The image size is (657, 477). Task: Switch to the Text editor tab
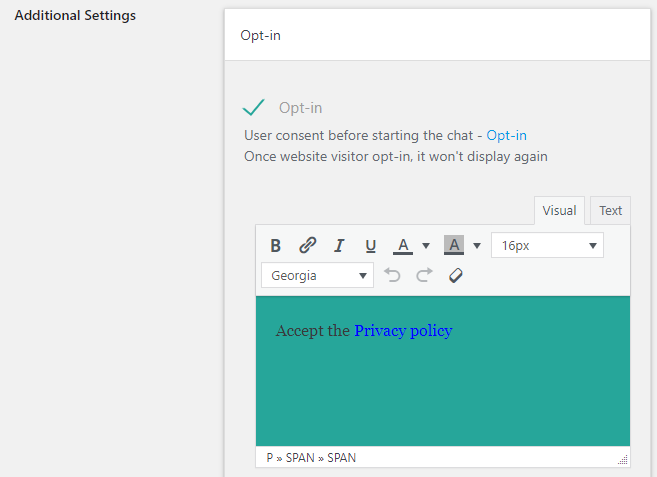coord(610,211)
